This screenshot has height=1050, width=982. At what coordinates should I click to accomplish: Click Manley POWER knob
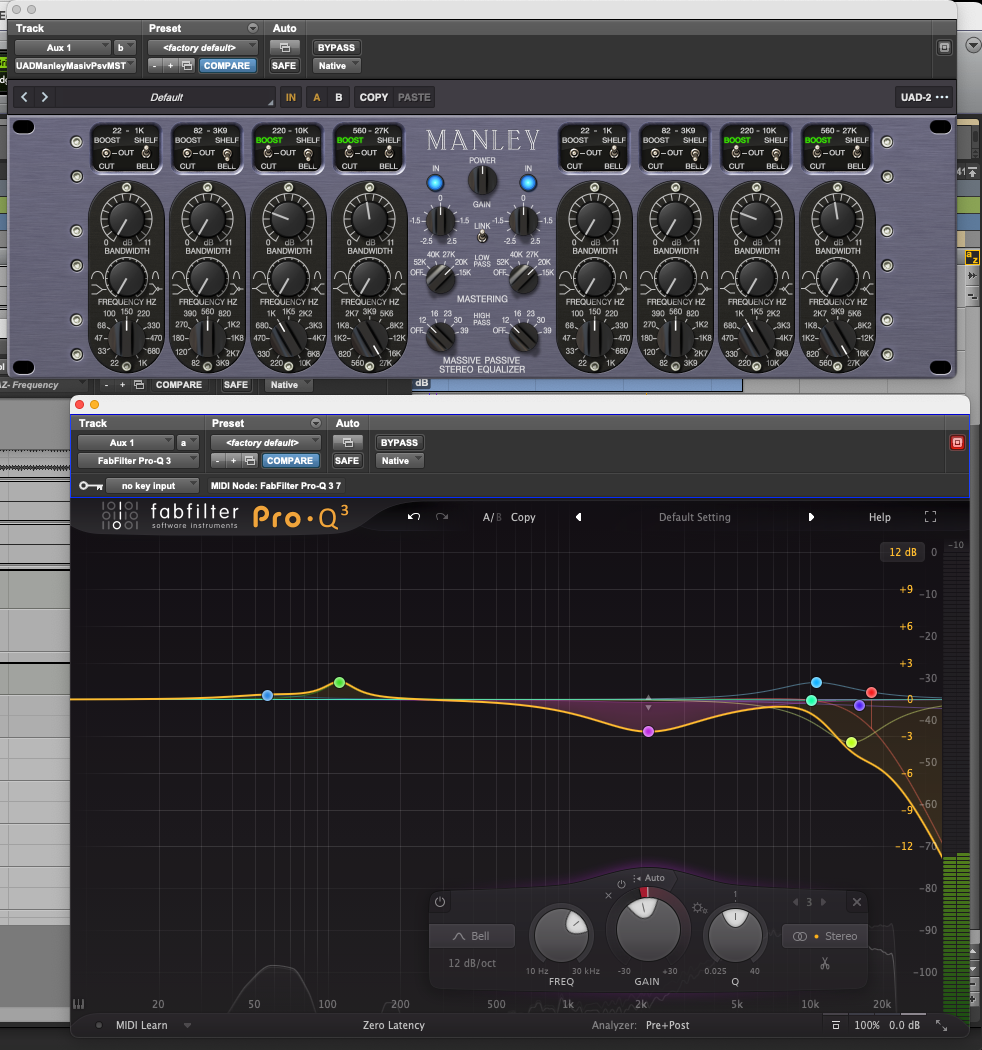[482, 181]
